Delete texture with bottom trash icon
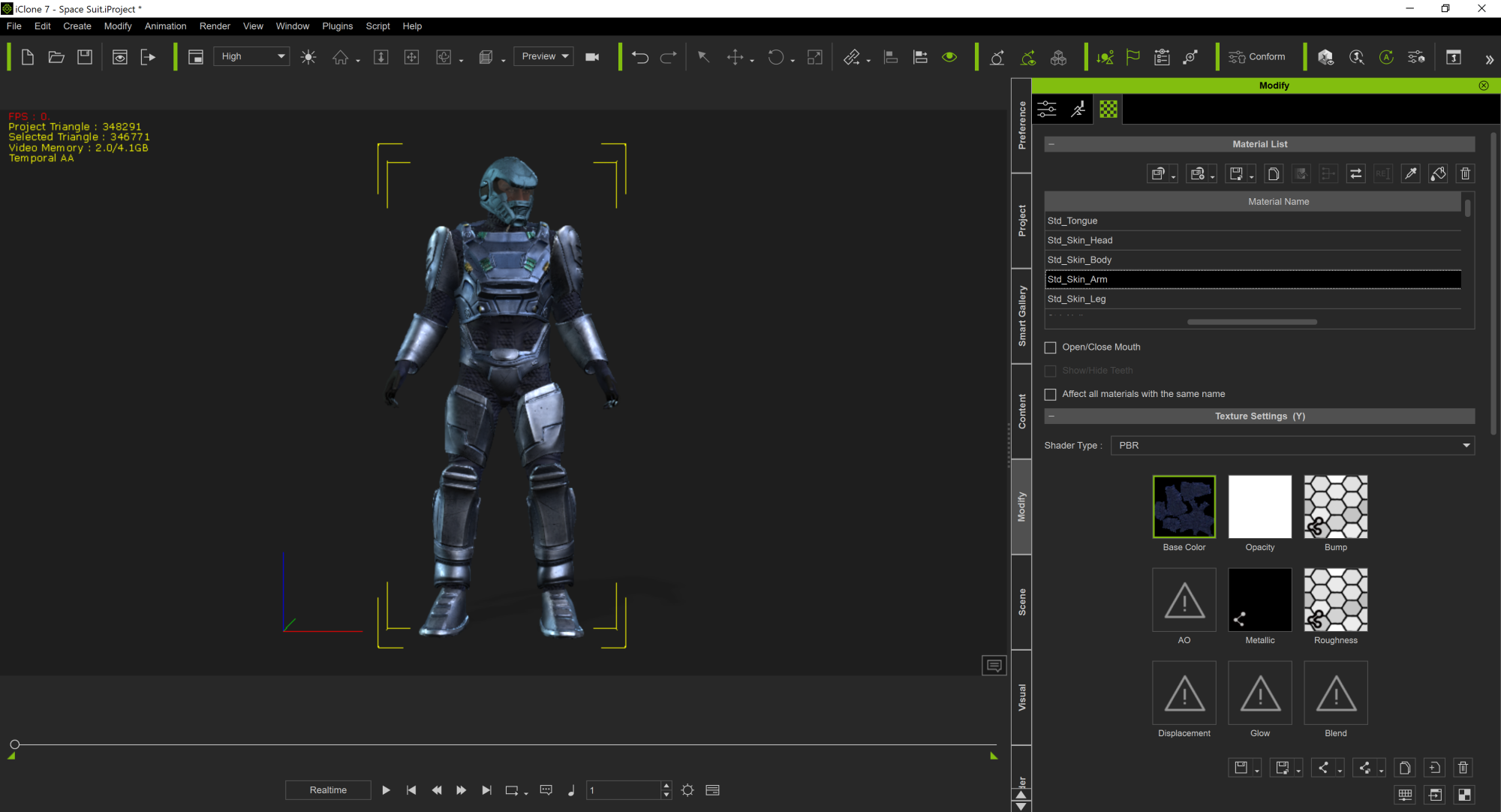This screenshot has width=1501, height=812. click(1463, 768)
